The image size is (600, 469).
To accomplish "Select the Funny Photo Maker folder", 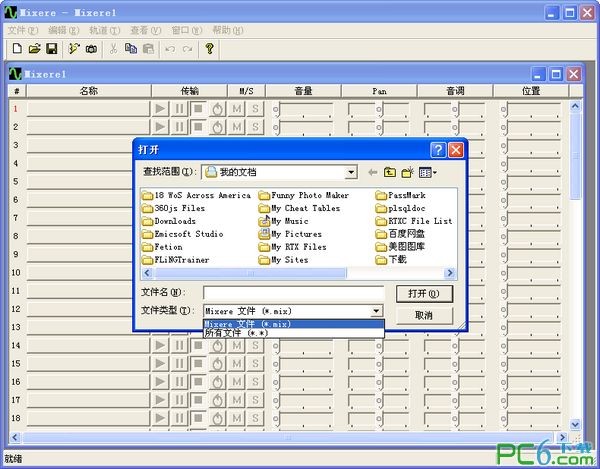I will pyautogui.click(x=304, y=195).
